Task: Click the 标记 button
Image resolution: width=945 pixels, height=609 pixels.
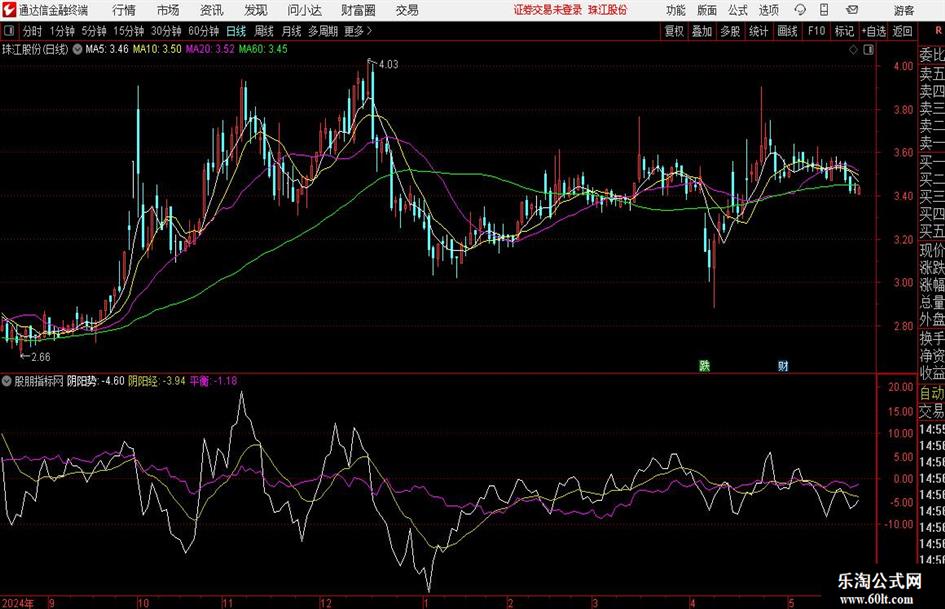Action: tap(844, 31)
